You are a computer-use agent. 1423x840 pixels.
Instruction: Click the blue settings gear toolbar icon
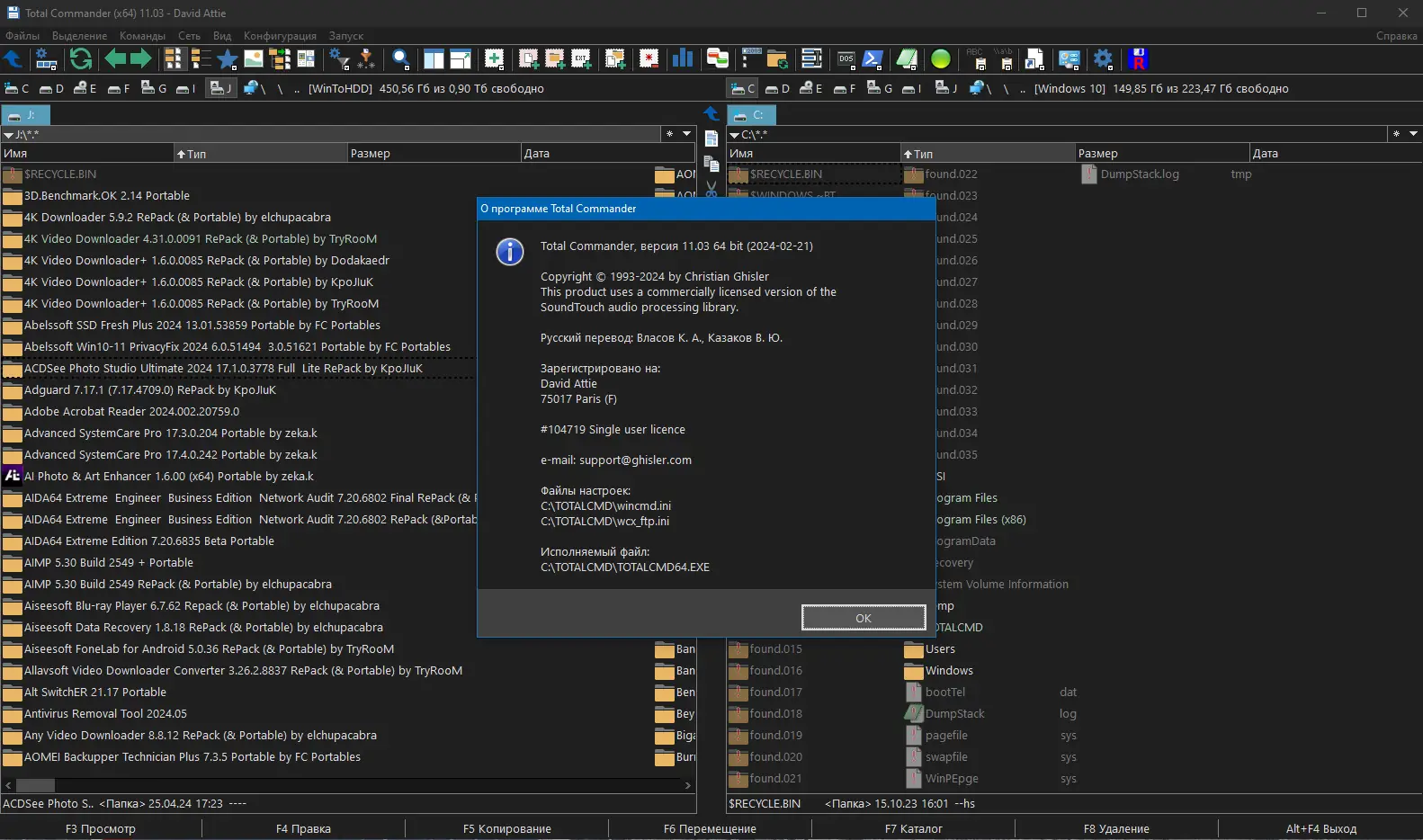click(1103, 59)
